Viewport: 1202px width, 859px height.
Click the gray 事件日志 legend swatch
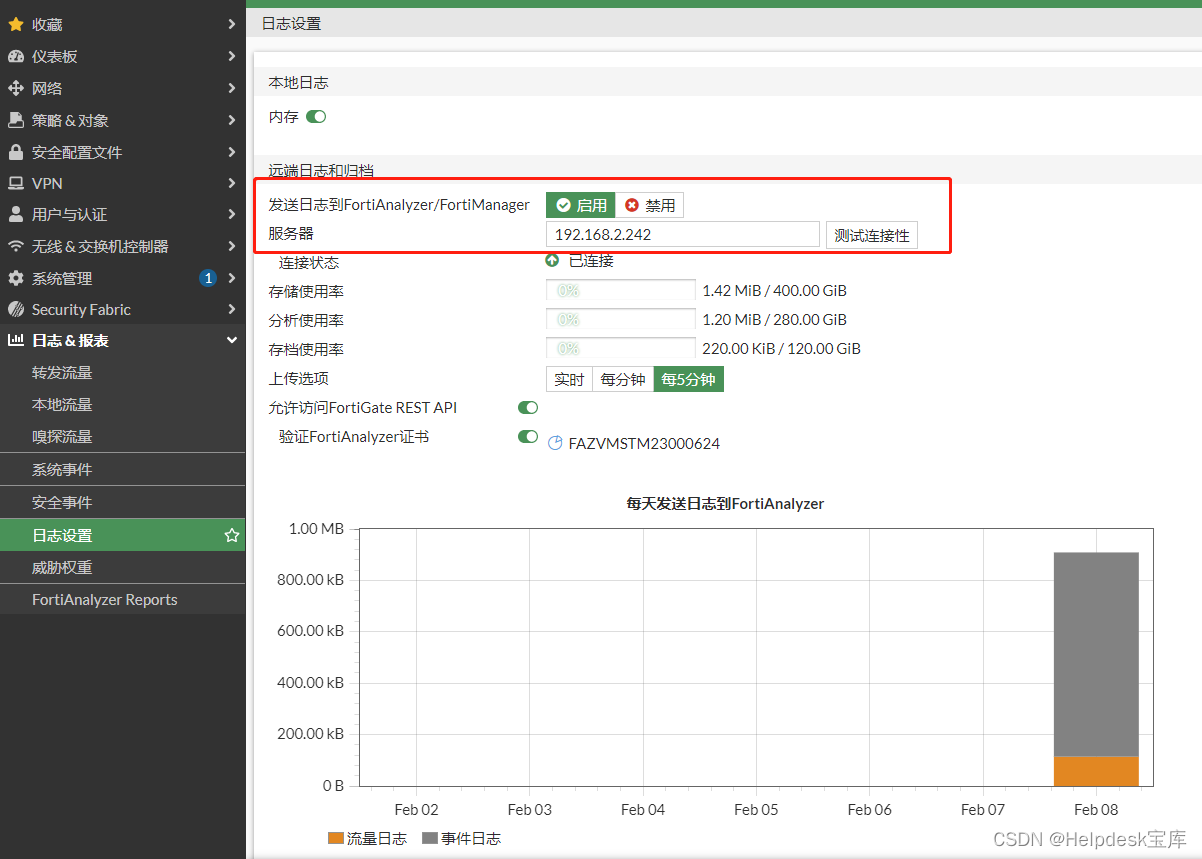tap(430, 838)
